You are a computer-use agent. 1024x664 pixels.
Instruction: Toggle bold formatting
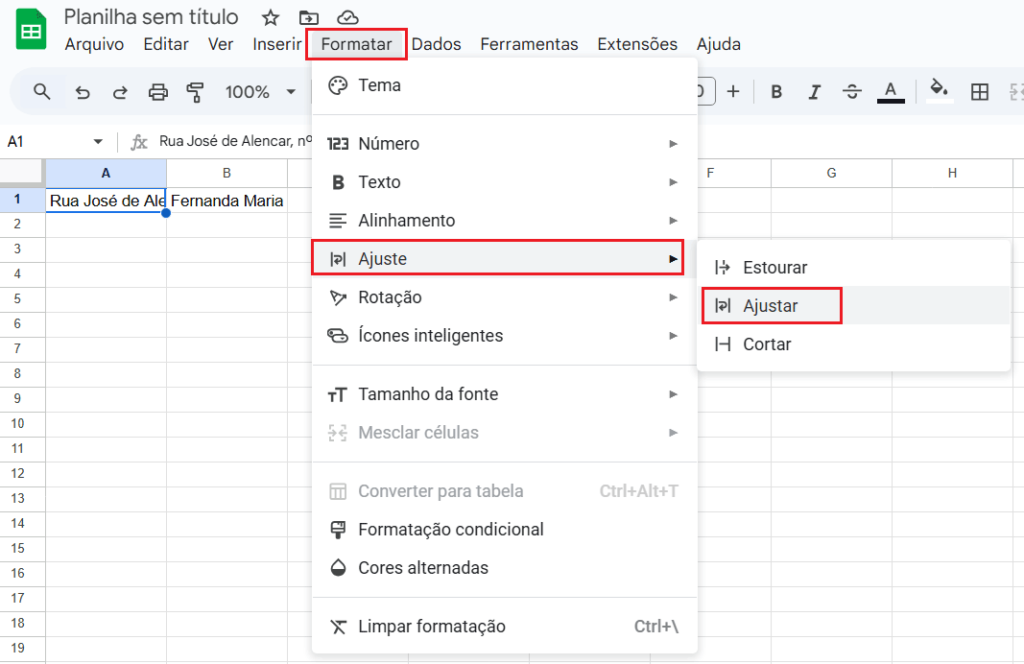776,91
